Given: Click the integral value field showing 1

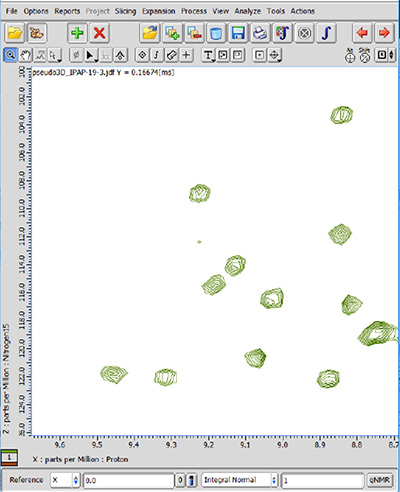Looking at the screenshot, I should coord(322,480).
